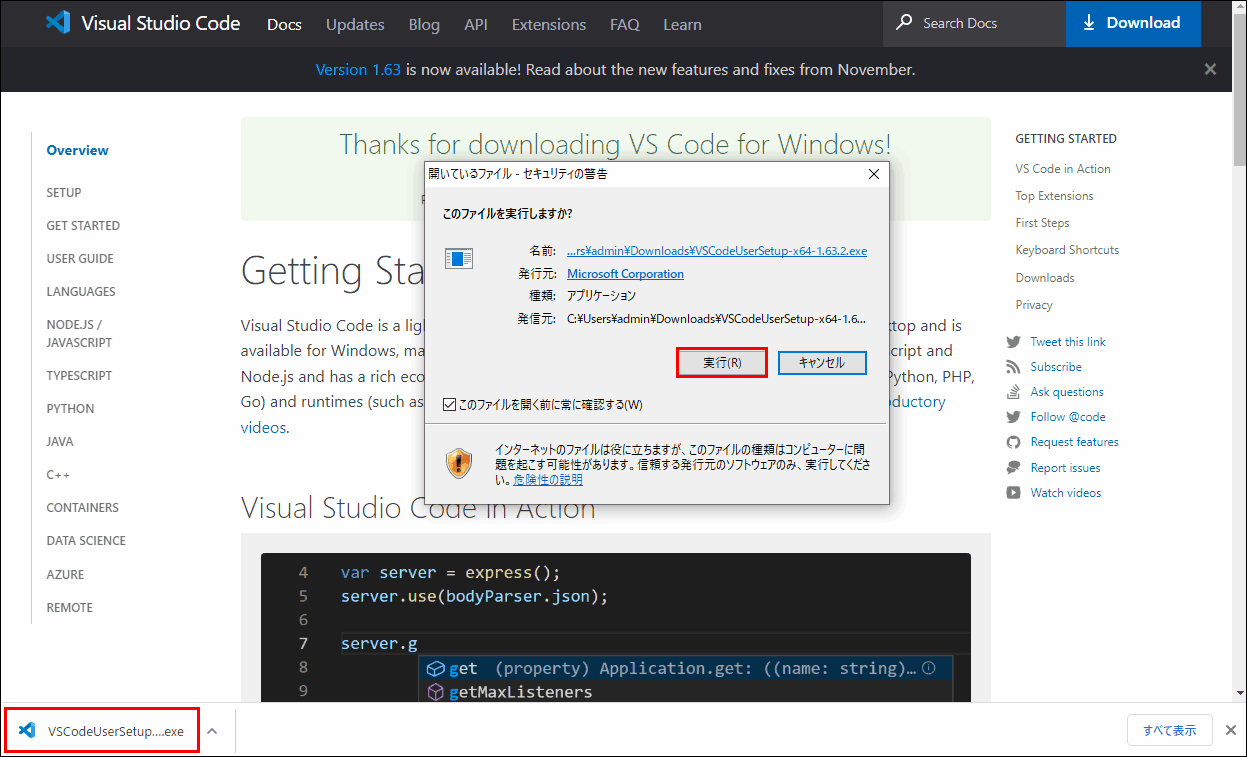Click the Follow @code link
Image resolution: width=1247 pixels, height=757 pixels.
click(x=1068, y=417)
